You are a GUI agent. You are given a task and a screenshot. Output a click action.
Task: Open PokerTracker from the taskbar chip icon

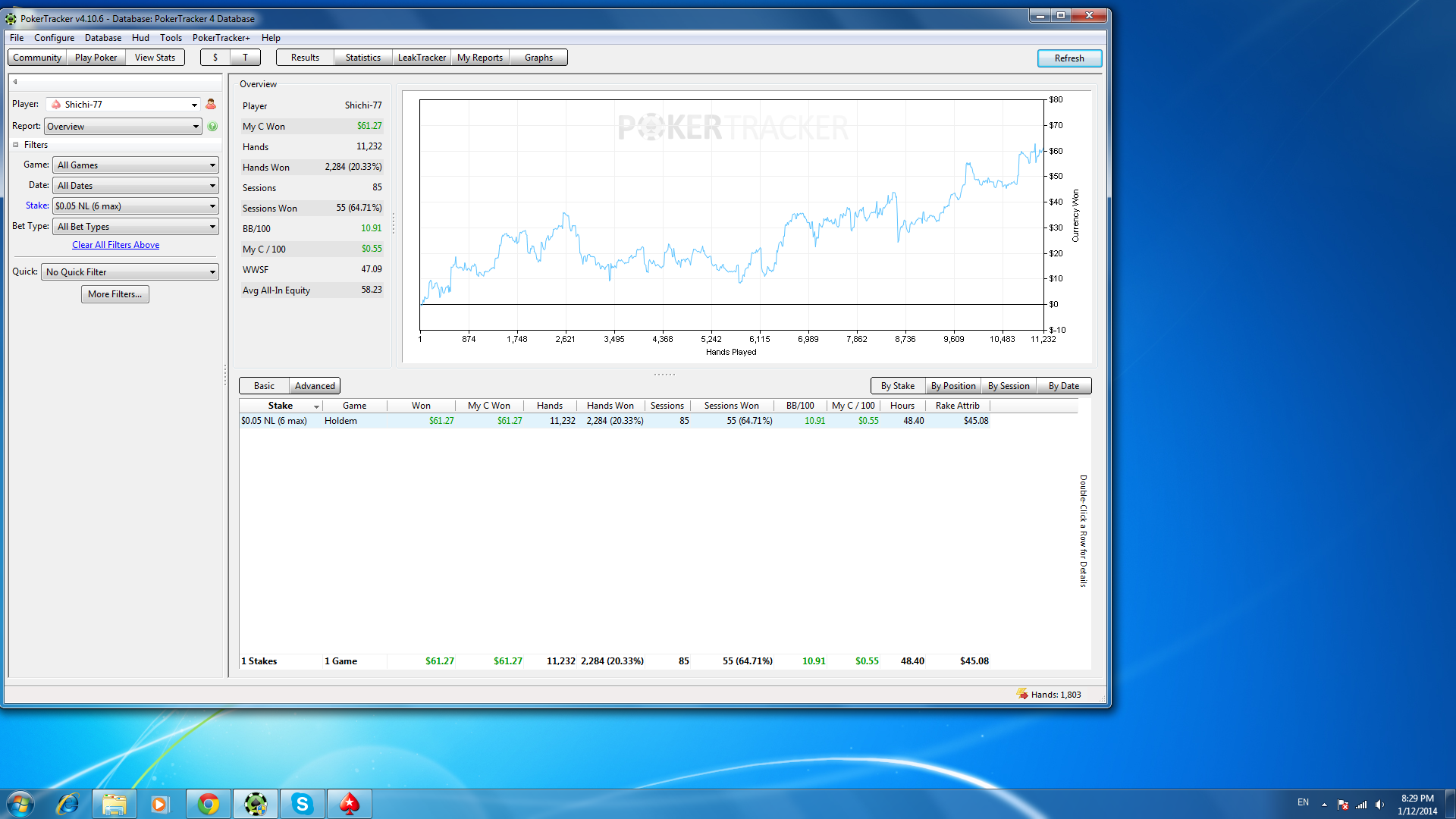[256, 804]
